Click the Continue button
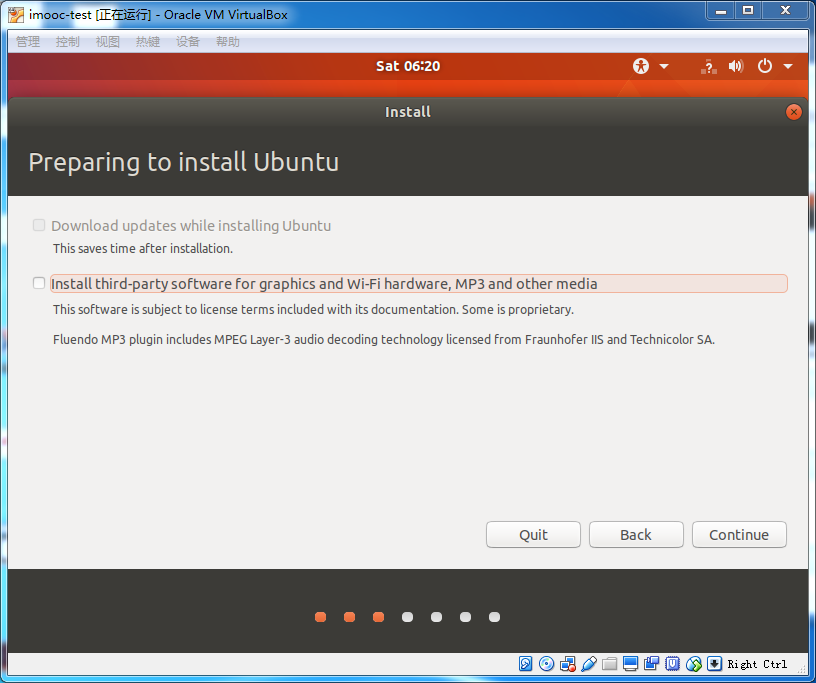This screenshot has width=816, height=683. 739,535
